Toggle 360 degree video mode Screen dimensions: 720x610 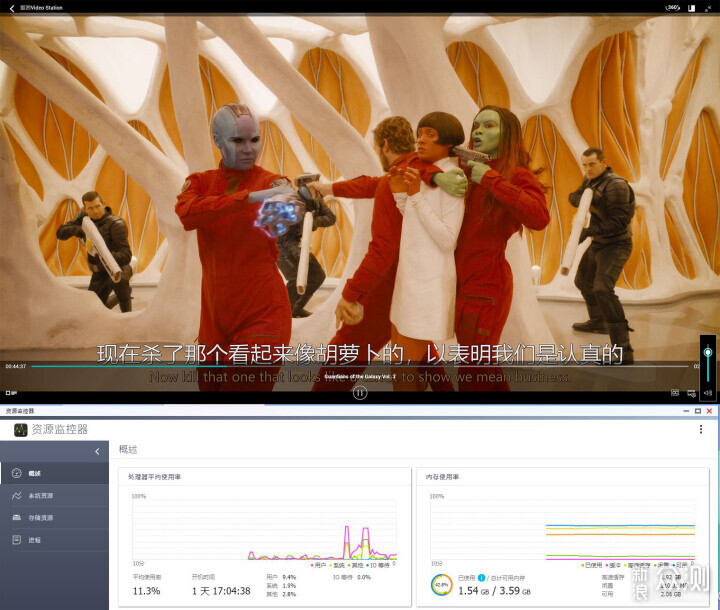point(673,8)
